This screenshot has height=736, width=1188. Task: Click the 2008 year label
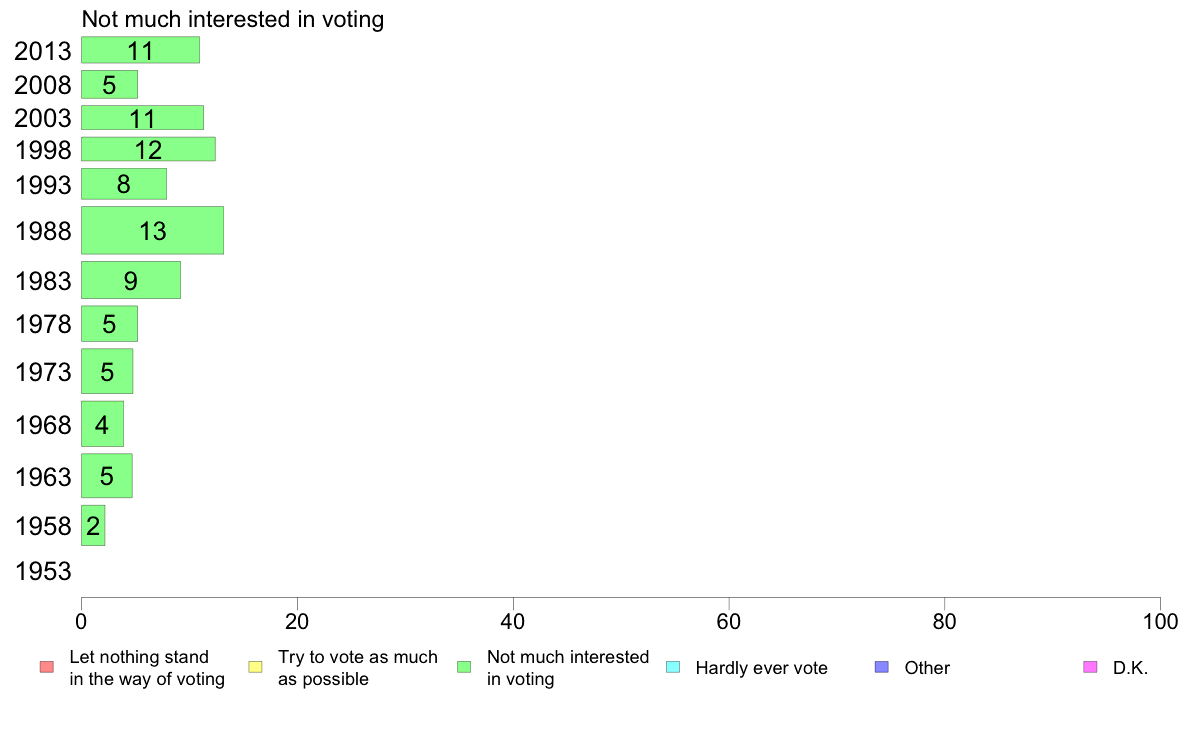coord(43,85)
